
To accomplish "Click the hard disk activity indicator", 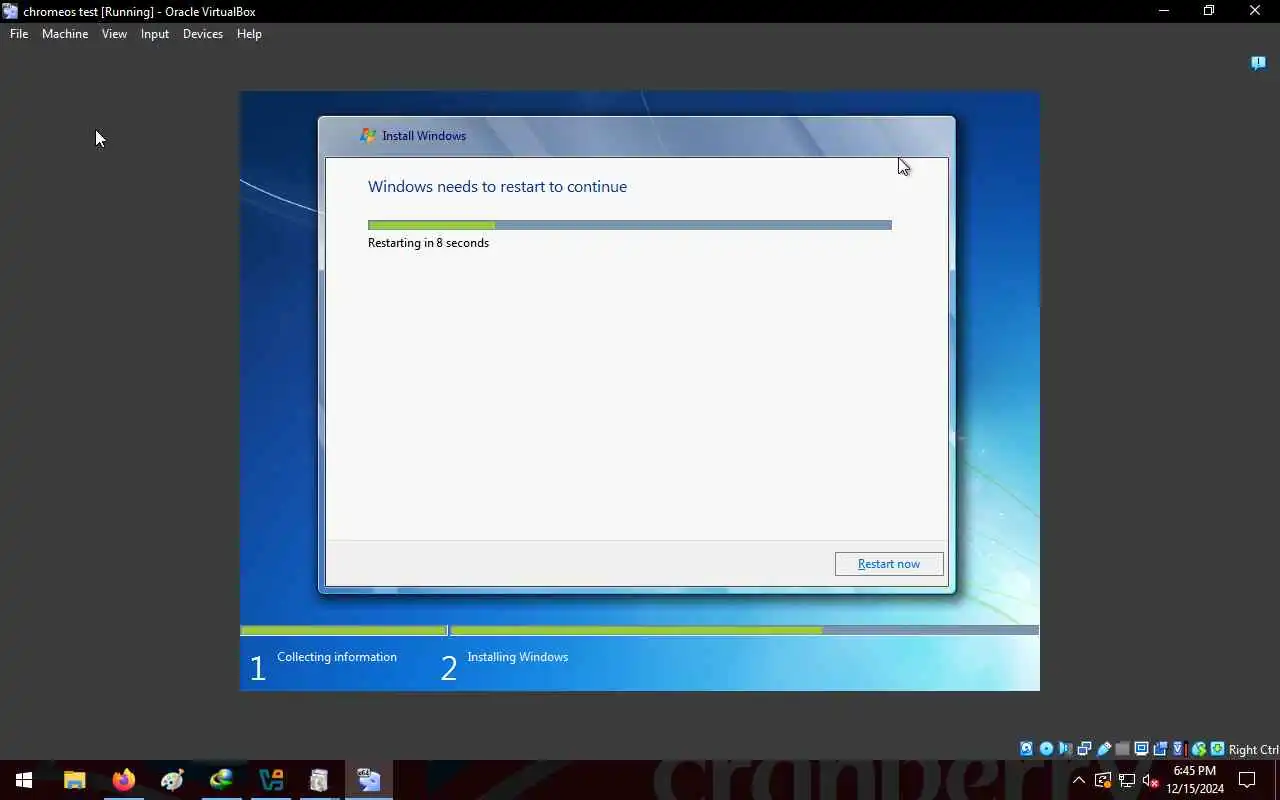I will click(1026, 749).
